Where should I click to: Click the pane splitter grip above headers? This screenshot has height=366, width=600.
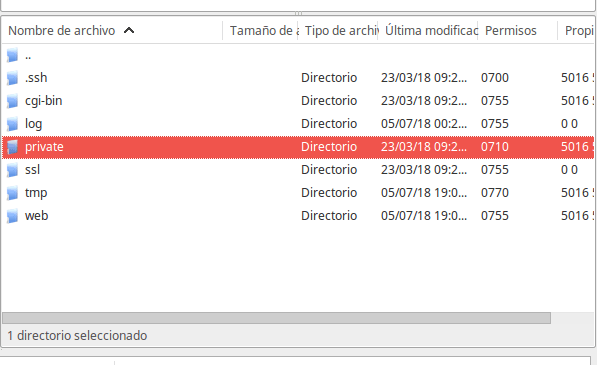(298, 13)
